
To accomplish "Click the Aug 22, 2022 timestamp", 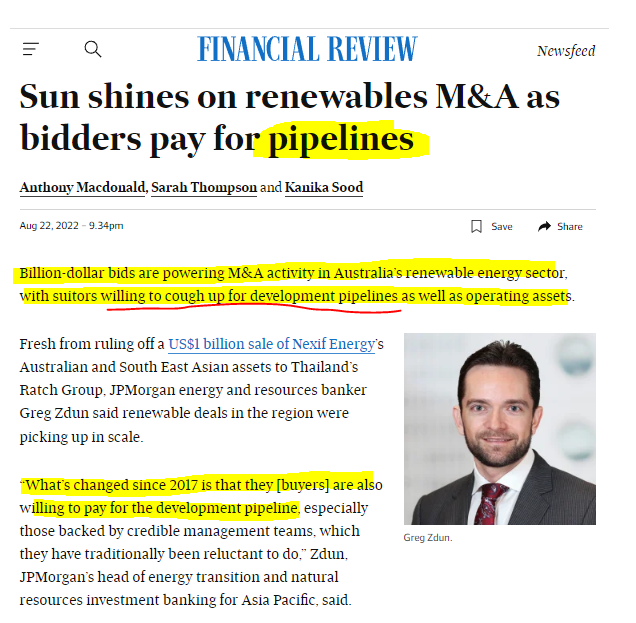I will tap(71, 226).
